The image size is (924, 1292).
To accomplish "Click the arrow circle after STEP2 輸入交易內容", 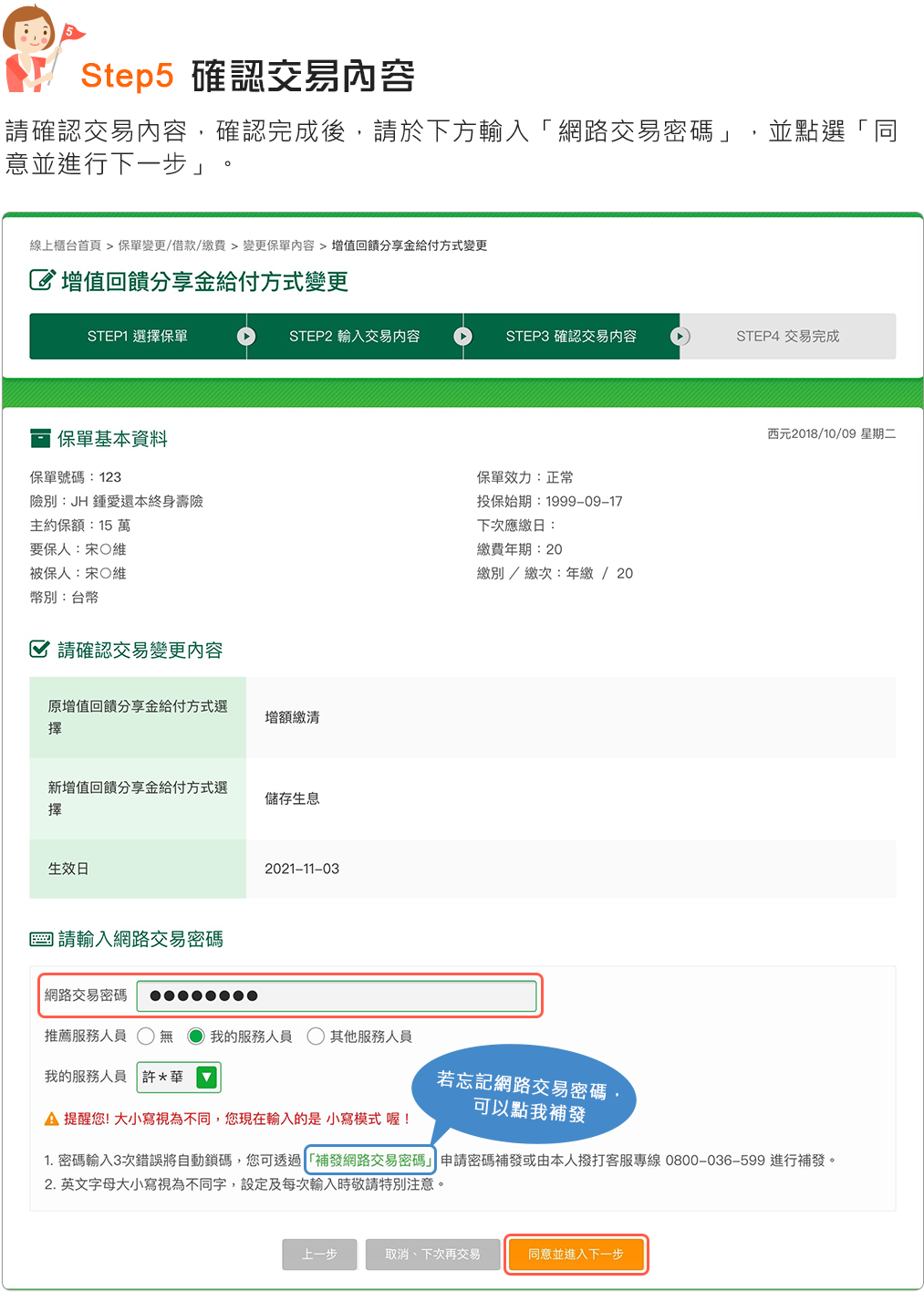I will coord(463,336).
